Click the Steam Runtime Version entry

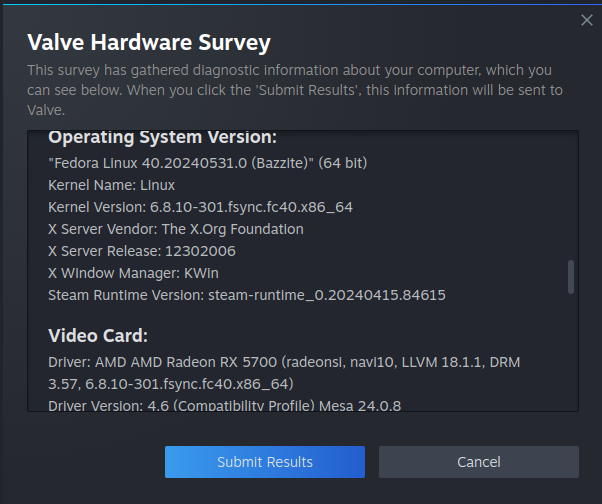pyautogui.click(x=246, y=295)
